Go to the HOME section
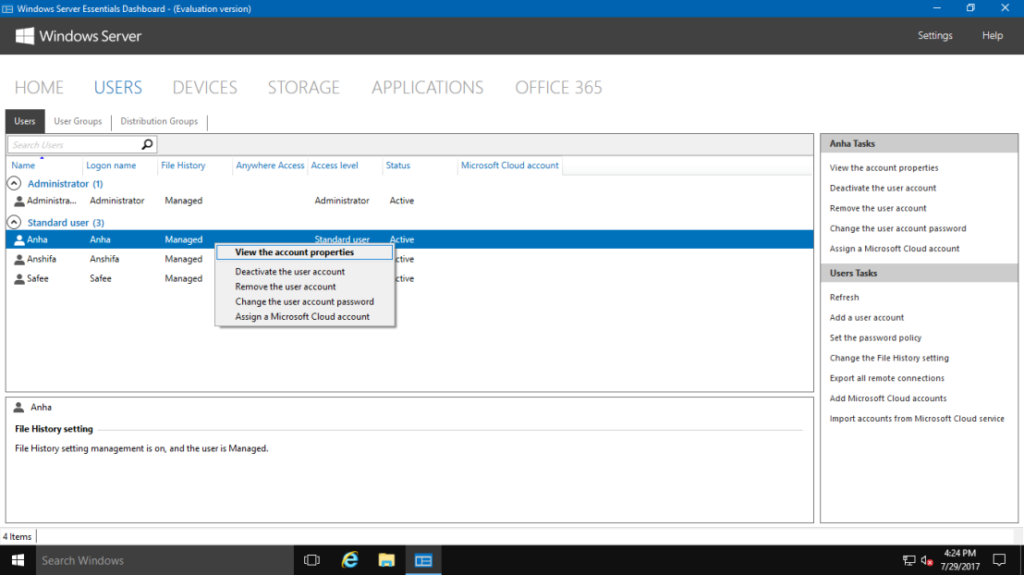 (39, 88)
